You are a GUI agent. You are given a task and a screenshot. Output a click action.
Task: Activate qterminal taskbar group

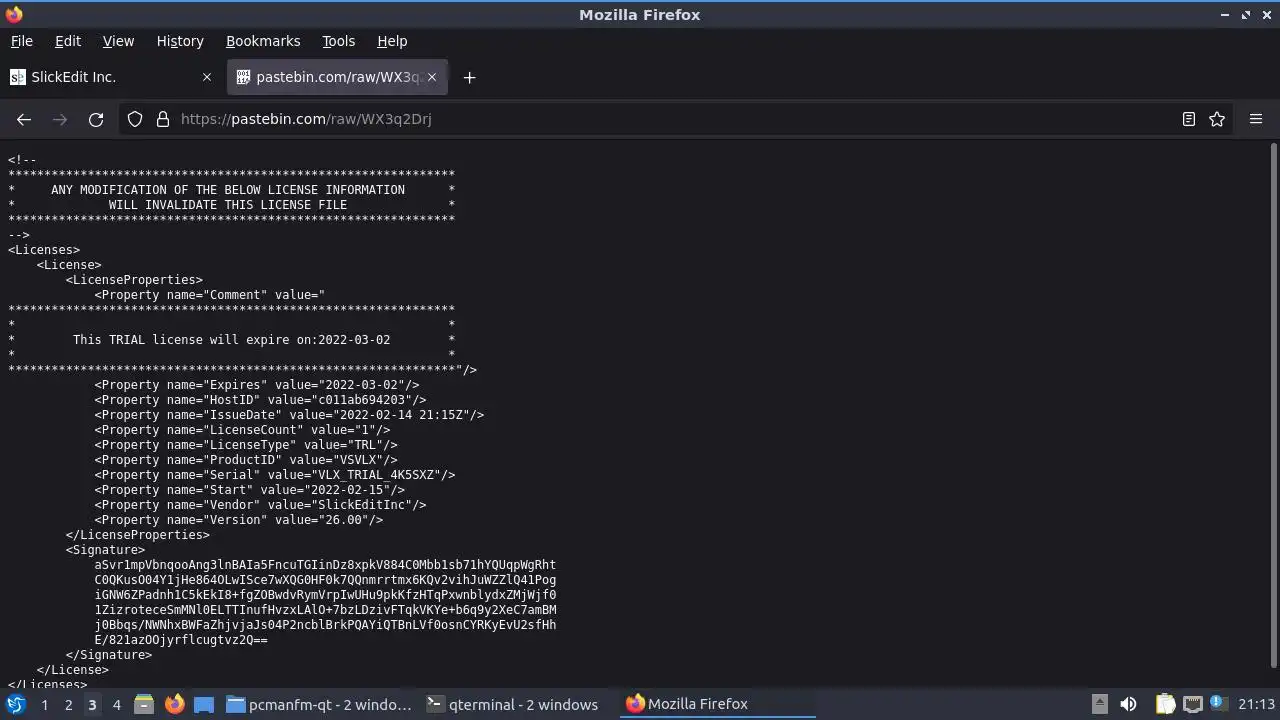(x=513, y=704)
